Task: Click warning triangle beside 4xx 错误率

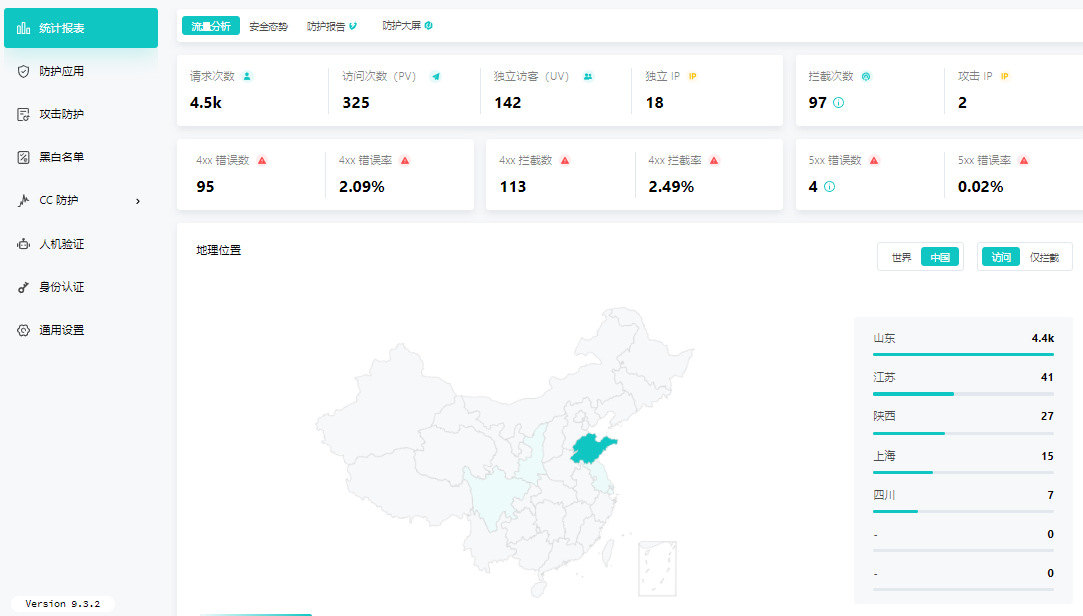Action: point(405,160)
